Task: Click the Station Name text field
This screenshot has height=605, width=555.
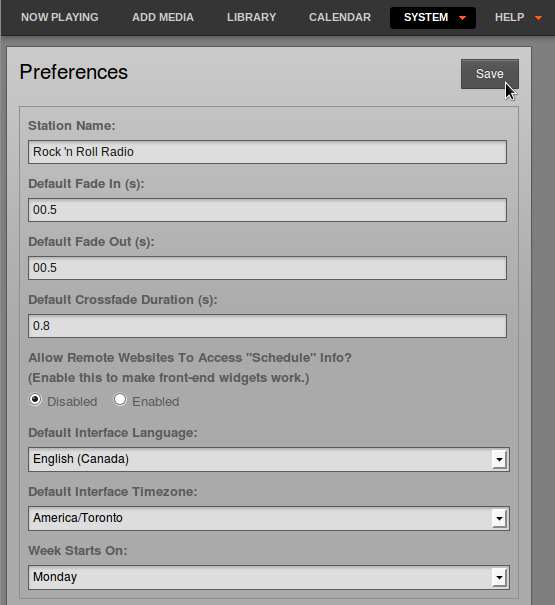Action: tap(267, 152)
